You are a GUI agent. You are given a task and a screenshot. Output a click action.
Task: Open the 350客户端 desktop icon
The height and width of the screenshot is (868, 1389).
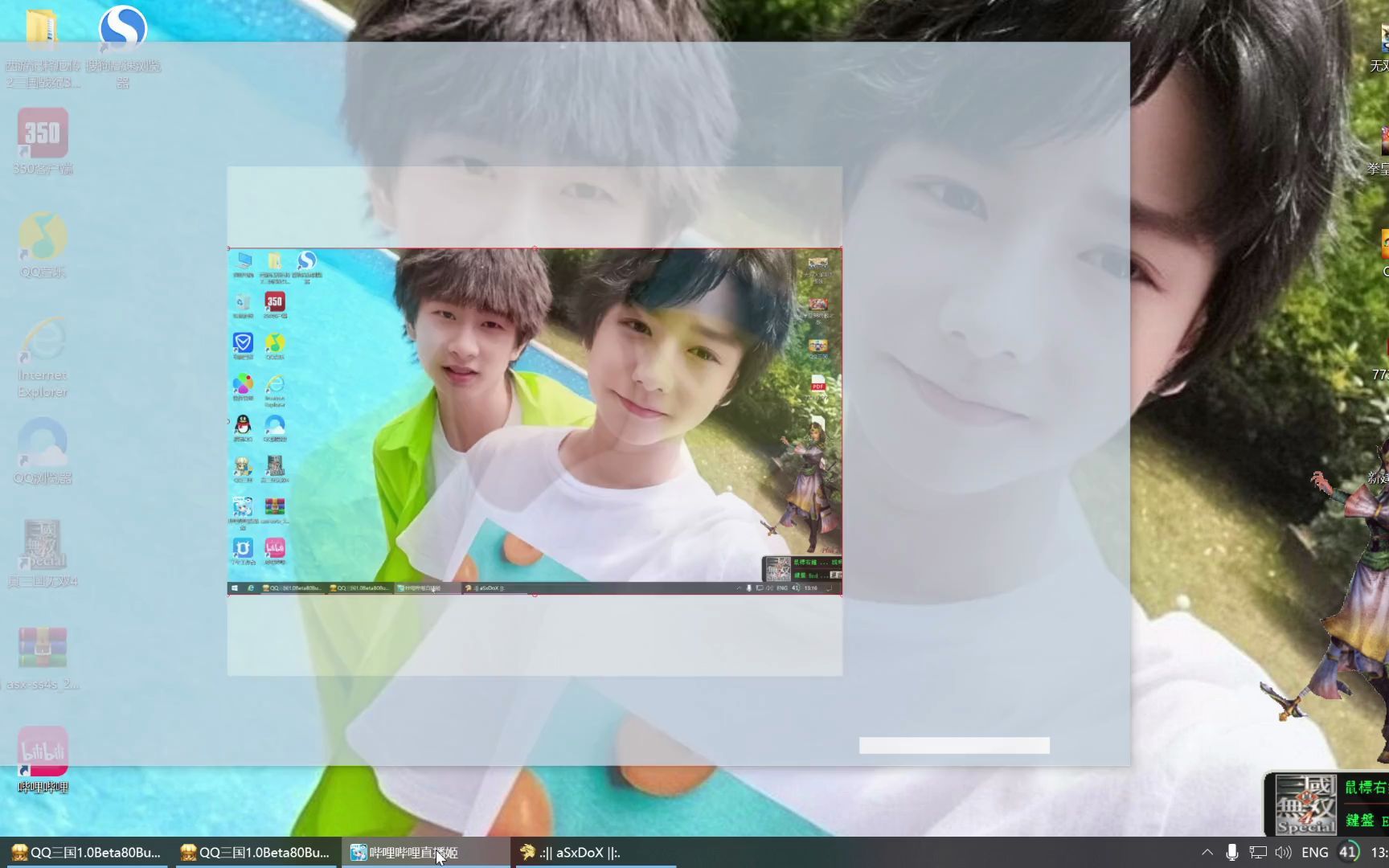click(43, 141)
